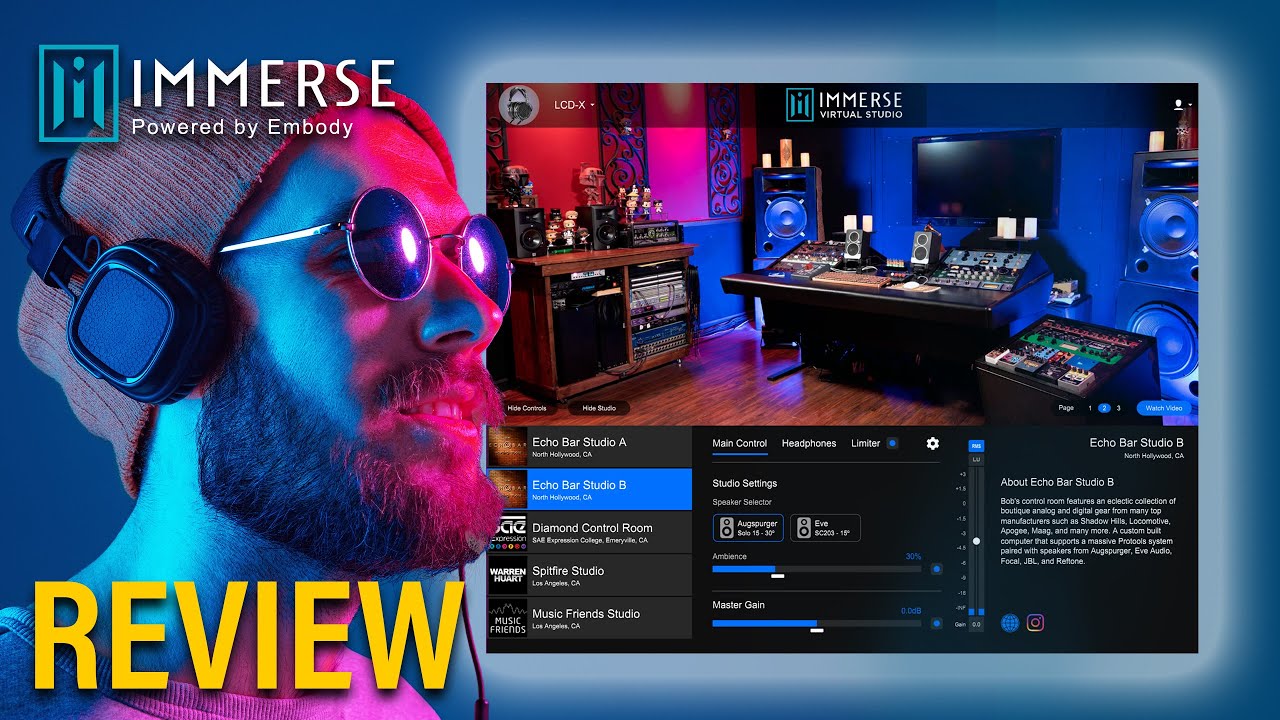This screenshot has width=1280, height=720.
Task: Select Echo Bar Studio A
Action: (x=589, y=446)
